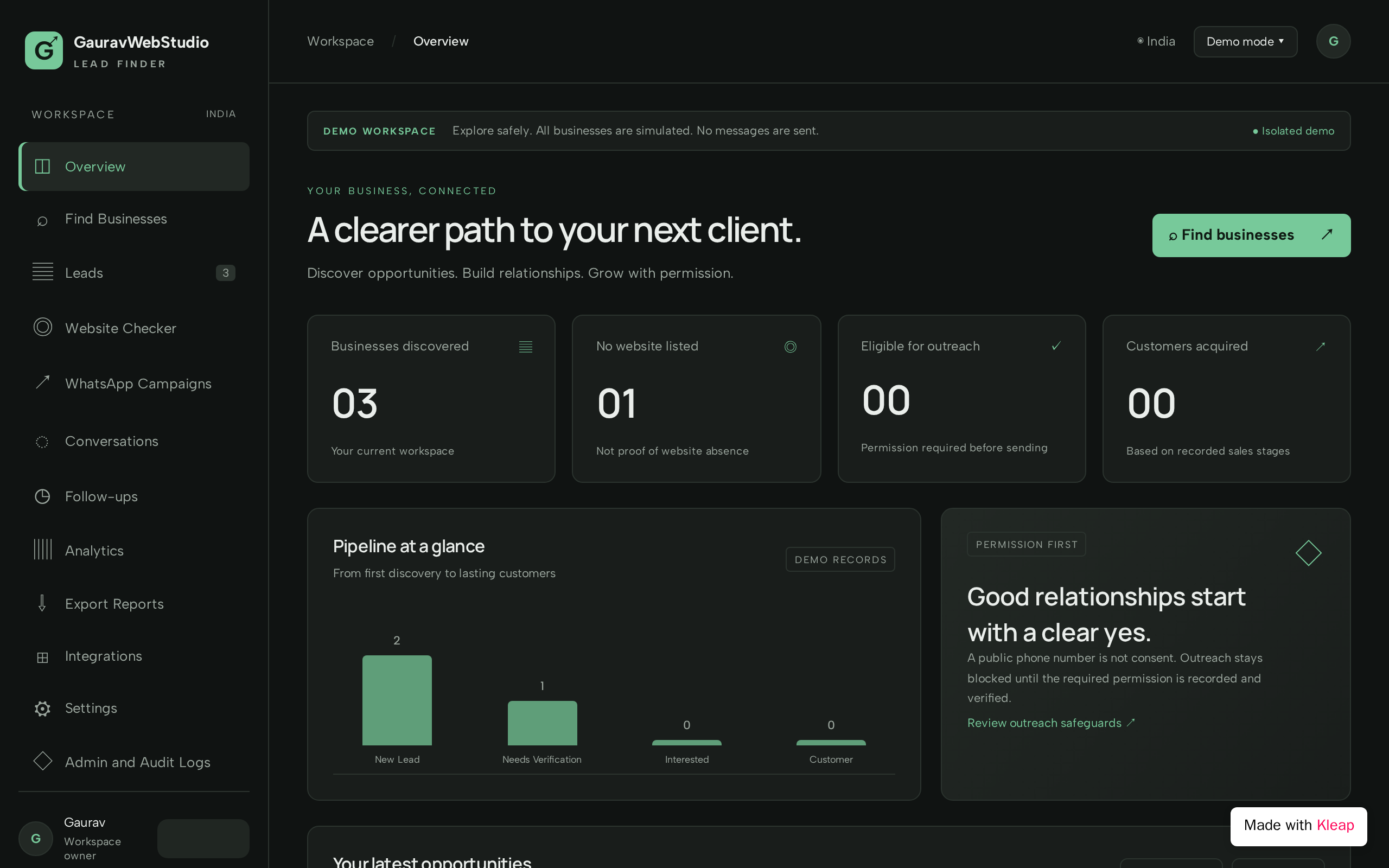Click the Customers acquired arrow icon

[1321, 346]
